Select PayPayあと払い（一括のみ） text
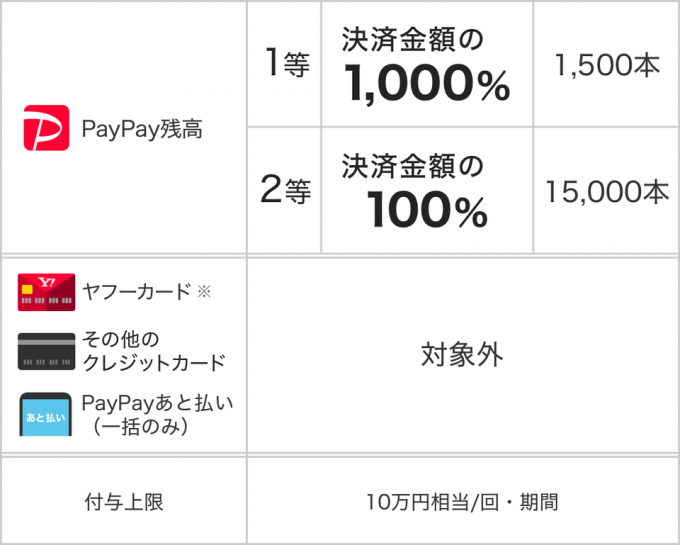Image resolution: width=680 pixels, height=545 pixels. 157,414
